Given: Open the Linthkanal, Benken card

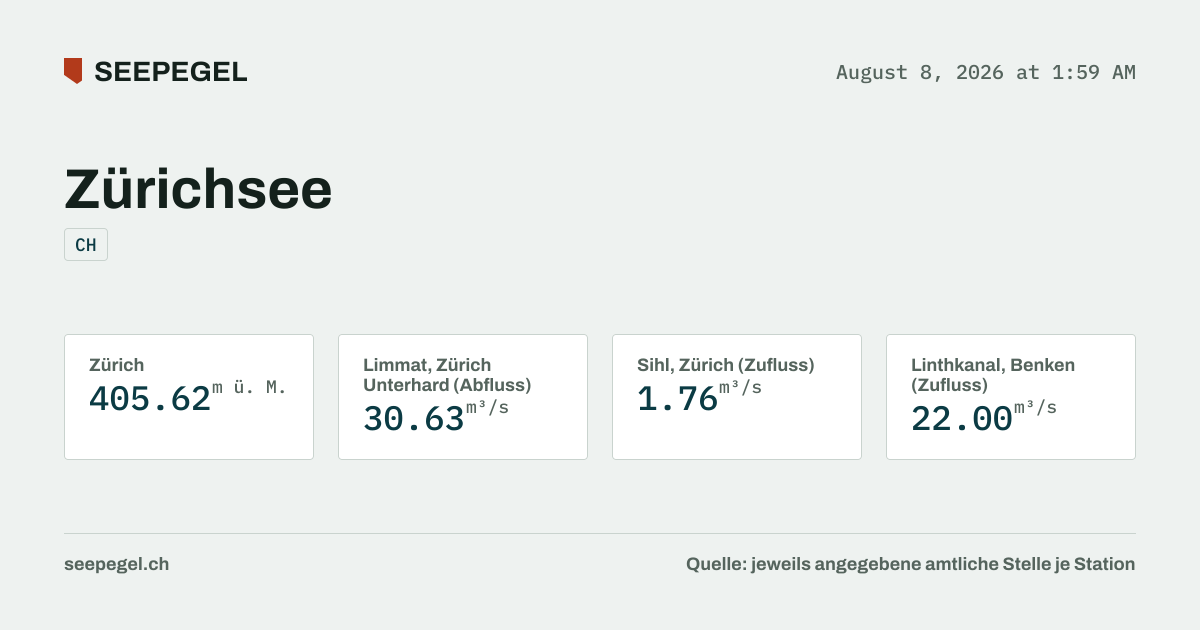Looking at the screenshot, I should coord(1011,397).
